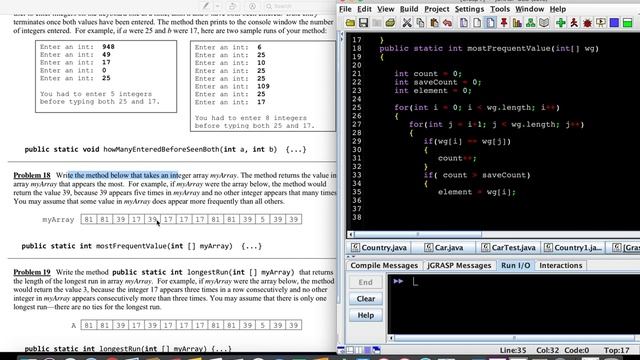Click line number 38 in the editor
The height and width of the screenshot is (360, 640).
[x=357, y=217]
